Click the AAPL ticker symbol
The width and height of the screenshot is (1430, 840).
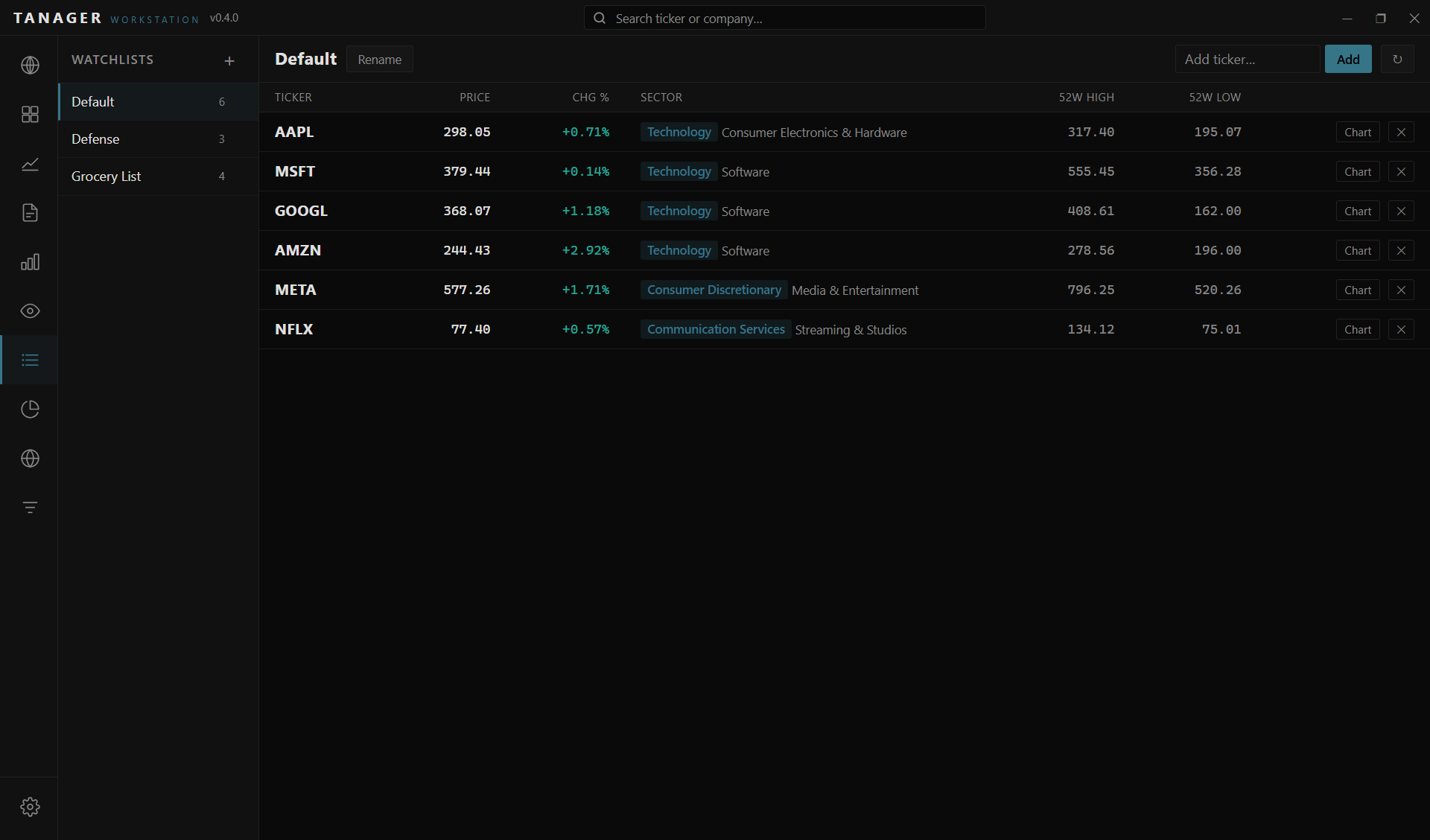point(294,132)
